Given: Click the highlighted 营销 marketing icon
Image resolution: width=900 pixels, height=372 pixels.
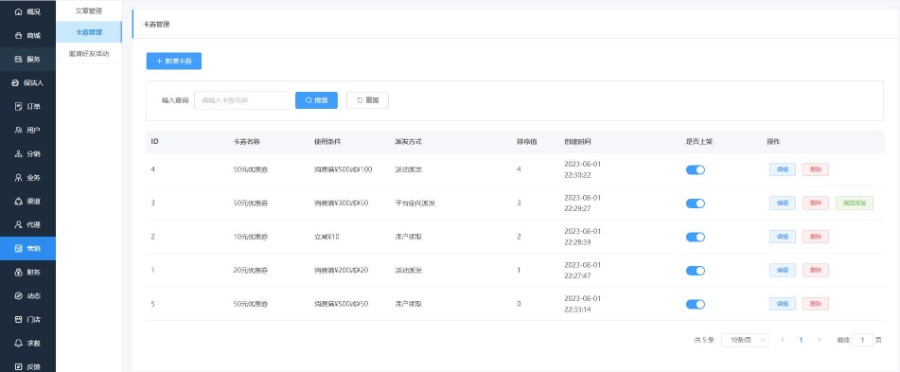Looking at the screenshot, I should click(18, 249).
